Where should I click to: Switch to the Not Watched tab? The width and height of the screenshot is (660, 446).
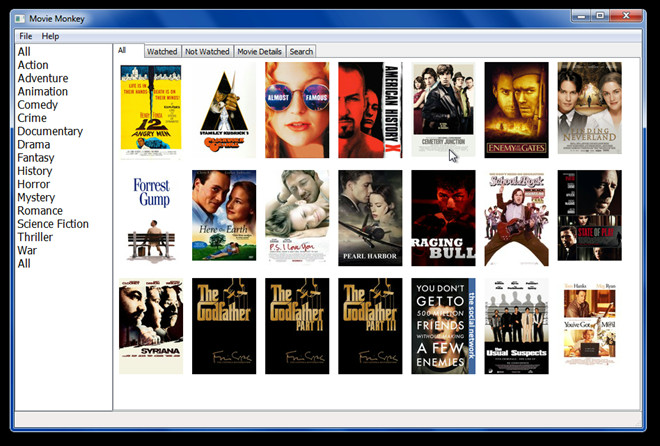coord(207,51)
